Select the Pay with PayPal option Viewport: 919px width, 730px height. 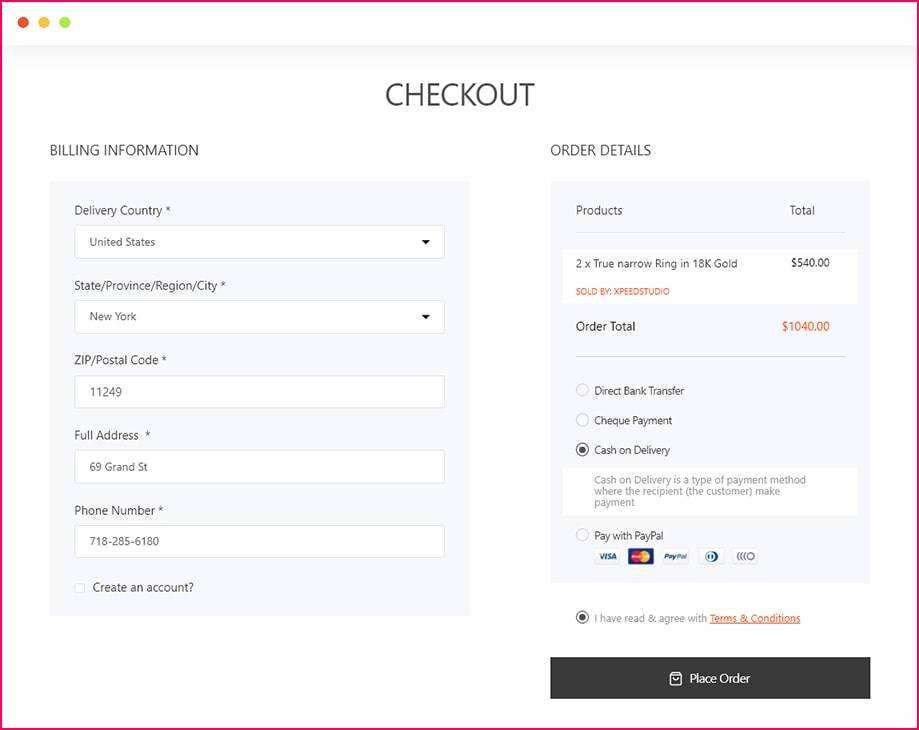tap(583, 535)
